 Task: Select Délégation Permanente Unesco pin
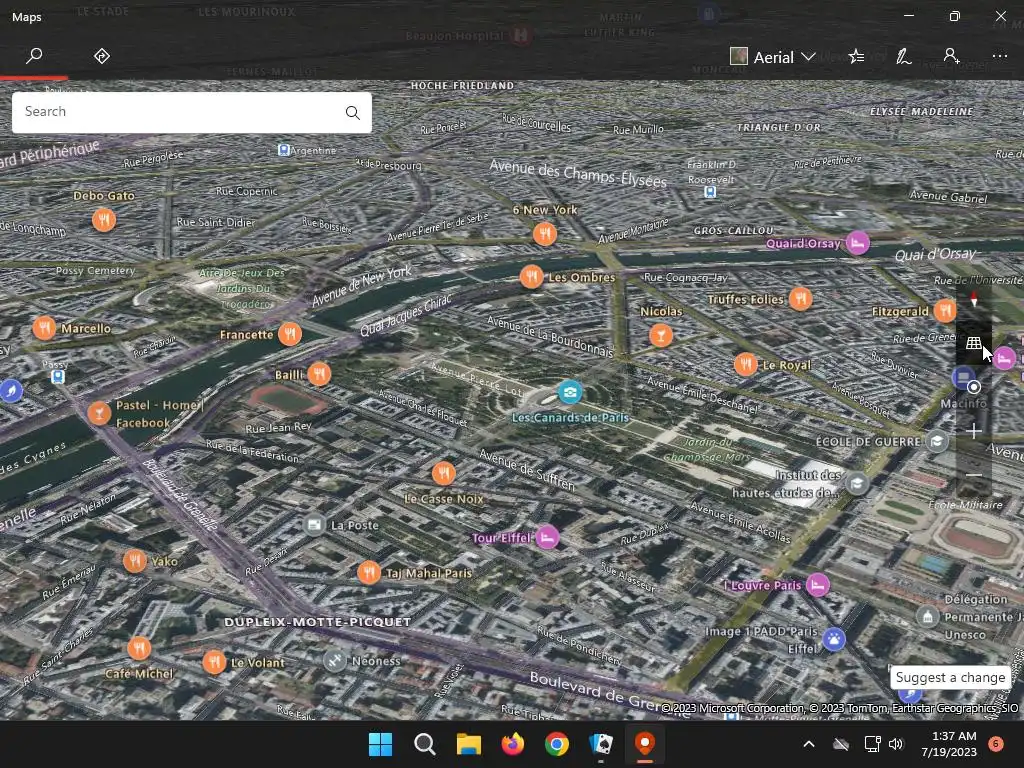pyautogui.click(x=927, y=616)
